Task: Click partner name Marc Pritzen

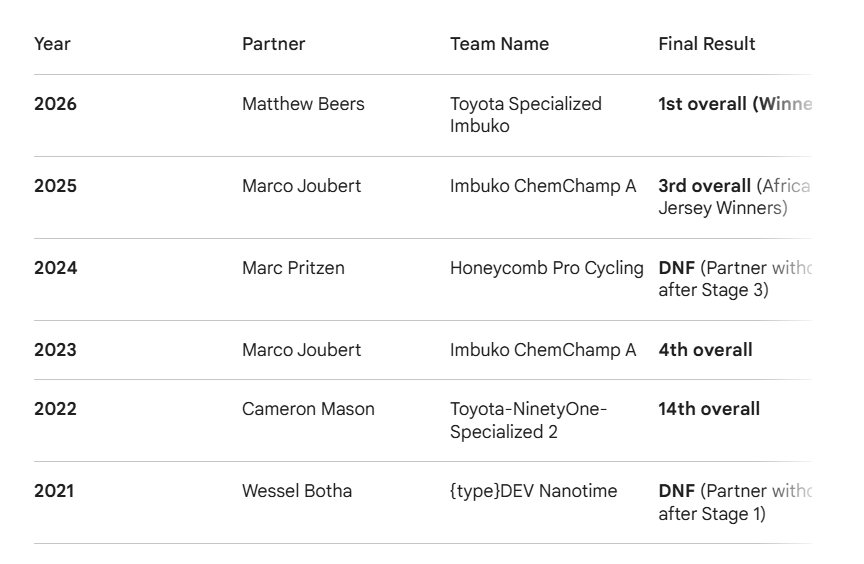Action: [293, 268]
